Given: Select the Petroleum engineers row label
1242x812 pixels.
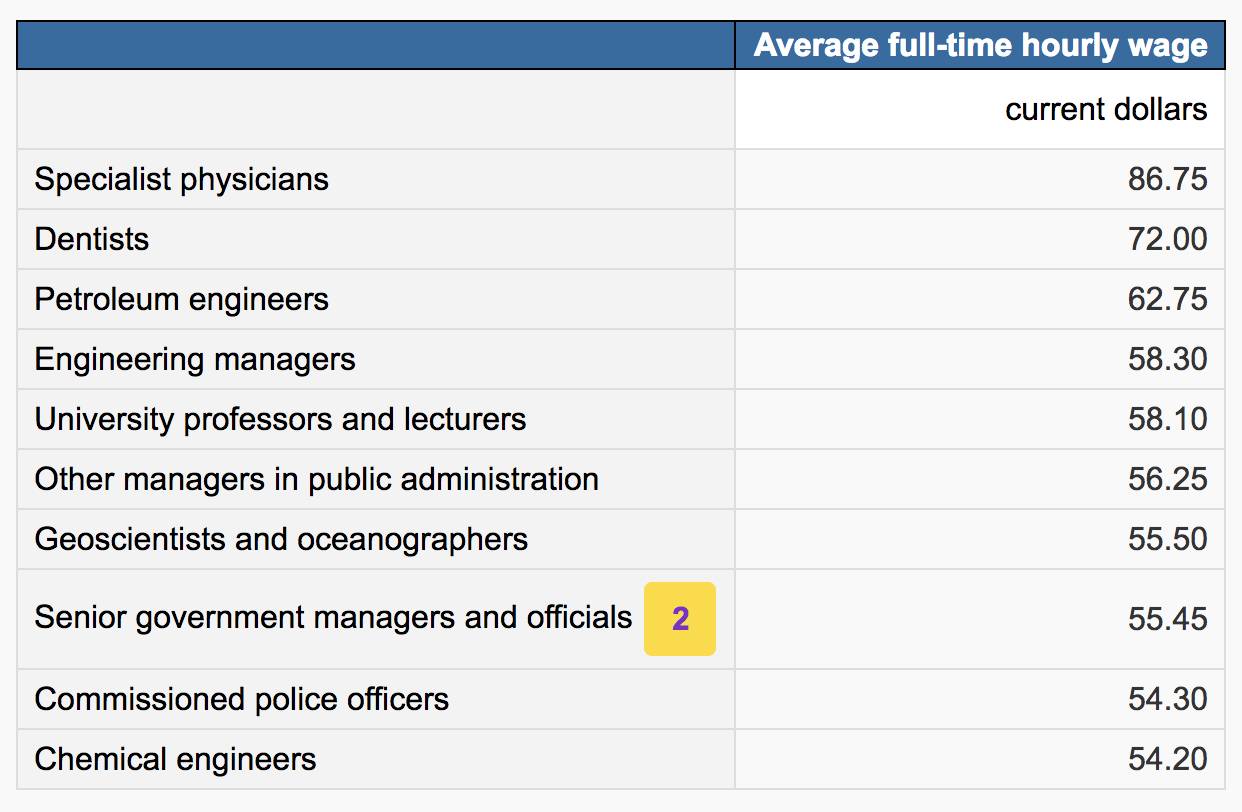Looking at the screenshot, I should (181, 300).
